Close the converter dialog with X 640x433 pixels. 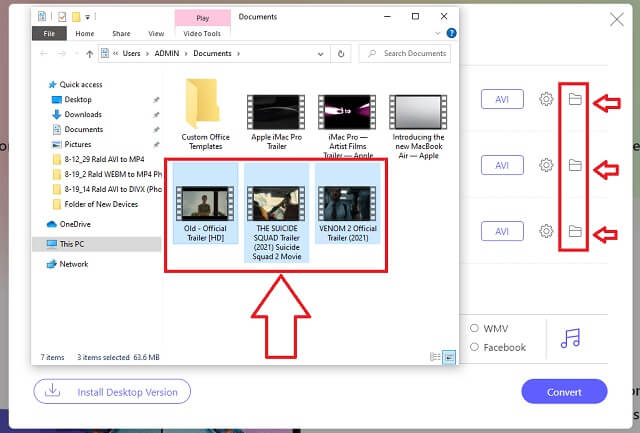click(617, 19)
